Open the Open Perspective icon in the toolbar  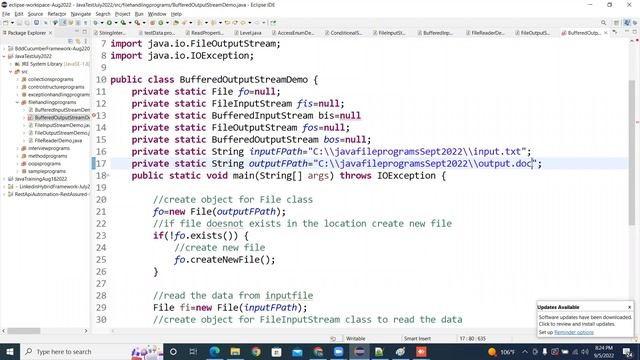(616, 23)
